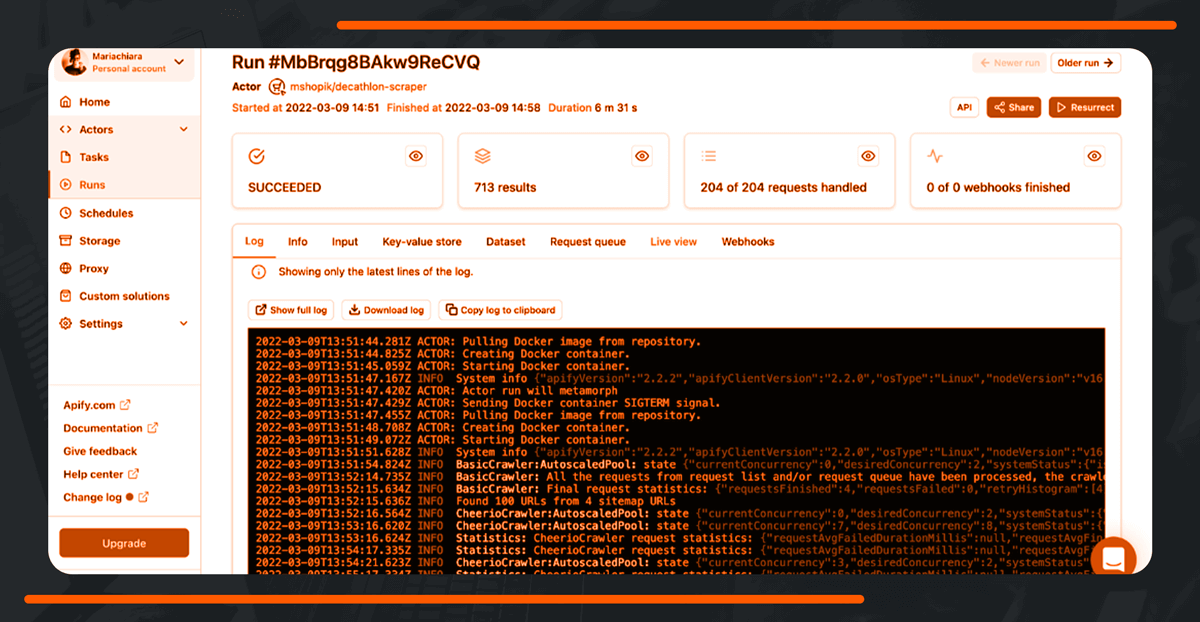Open the Give feedback link
Viewport: 1200px width, 622px height.
(100, 451)
